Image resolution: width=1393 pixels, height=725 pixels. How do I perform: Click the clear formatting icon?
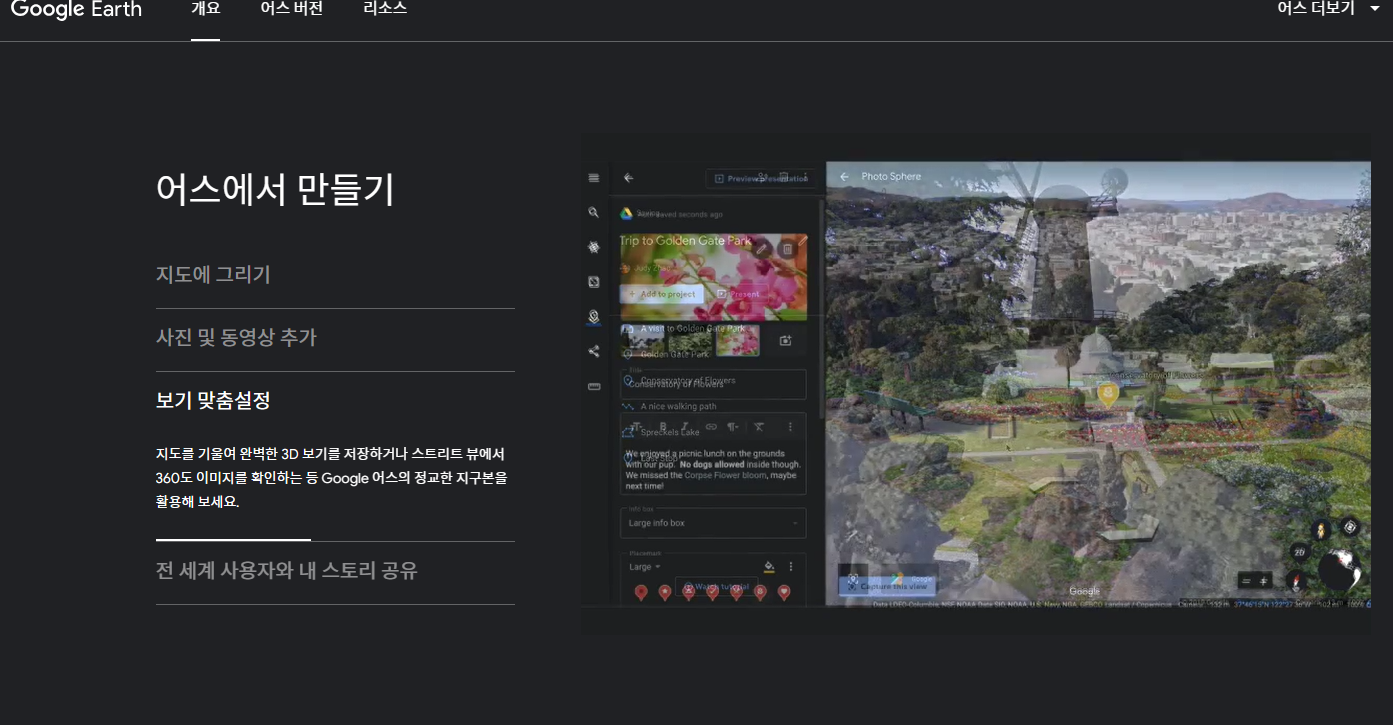click(759, 427)
